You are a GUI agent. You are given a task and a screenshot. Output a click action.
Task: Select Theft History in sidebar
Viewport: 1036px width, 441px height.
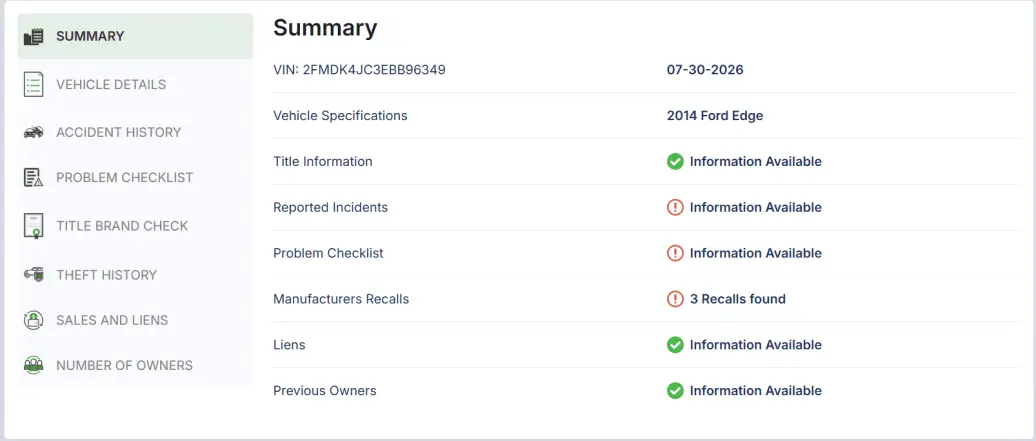135,274
